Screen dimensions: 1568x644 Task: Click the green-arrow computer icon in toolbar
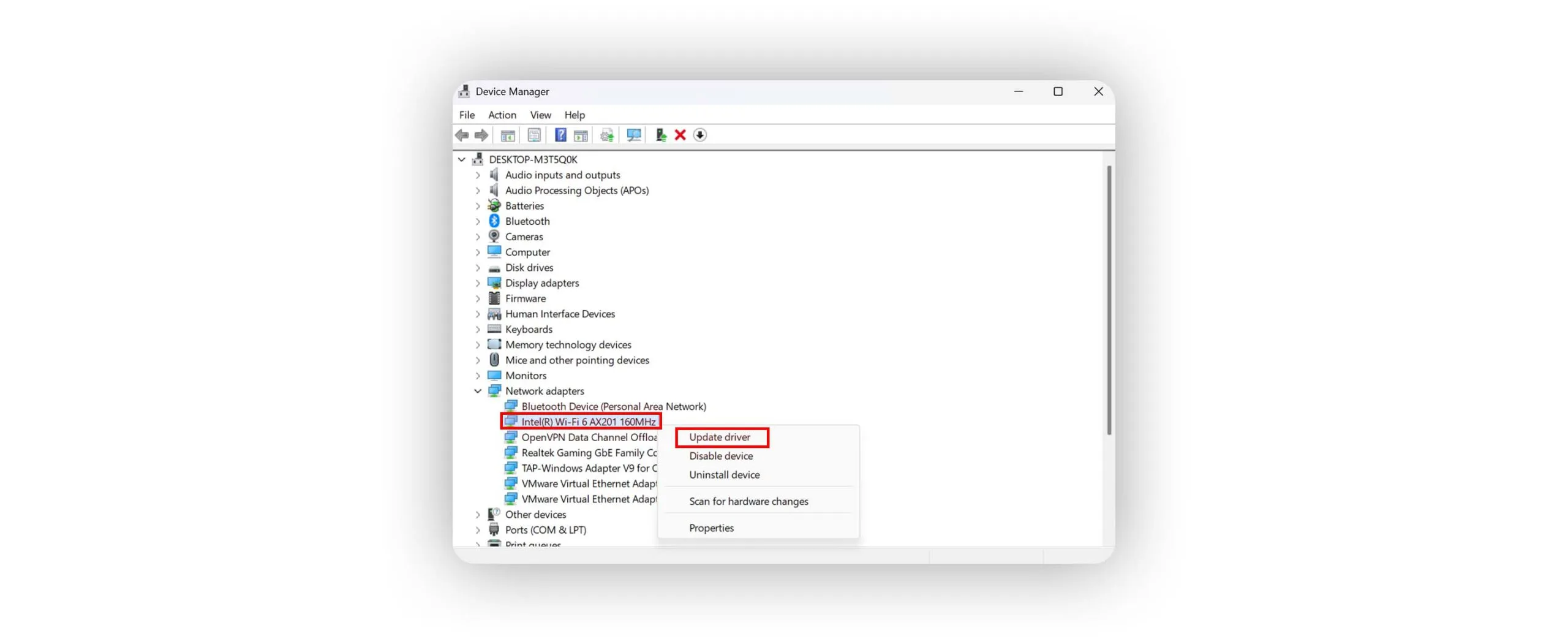coord(660,135)
